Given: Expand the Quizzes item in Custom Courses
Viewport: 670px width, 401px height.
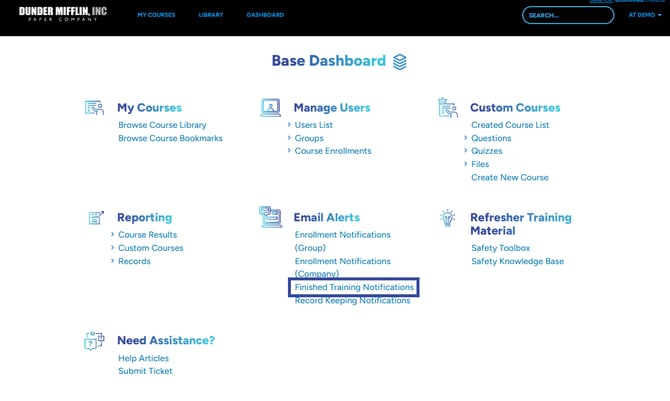Looking at the screenshot, I should coord(487,151).
